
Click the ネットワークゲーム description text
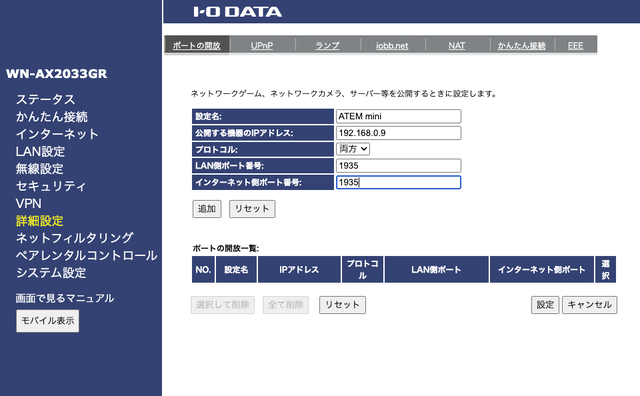[344, 94]
